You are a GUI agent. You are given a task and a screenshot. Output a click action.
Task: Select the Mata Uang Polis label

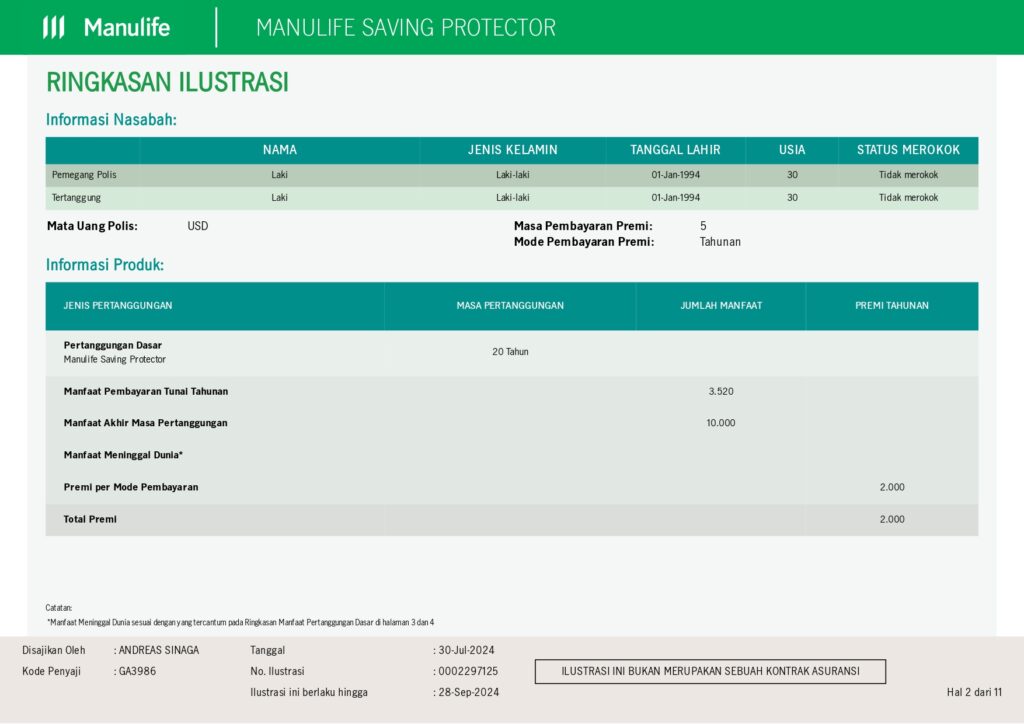[x=92, y=226]
